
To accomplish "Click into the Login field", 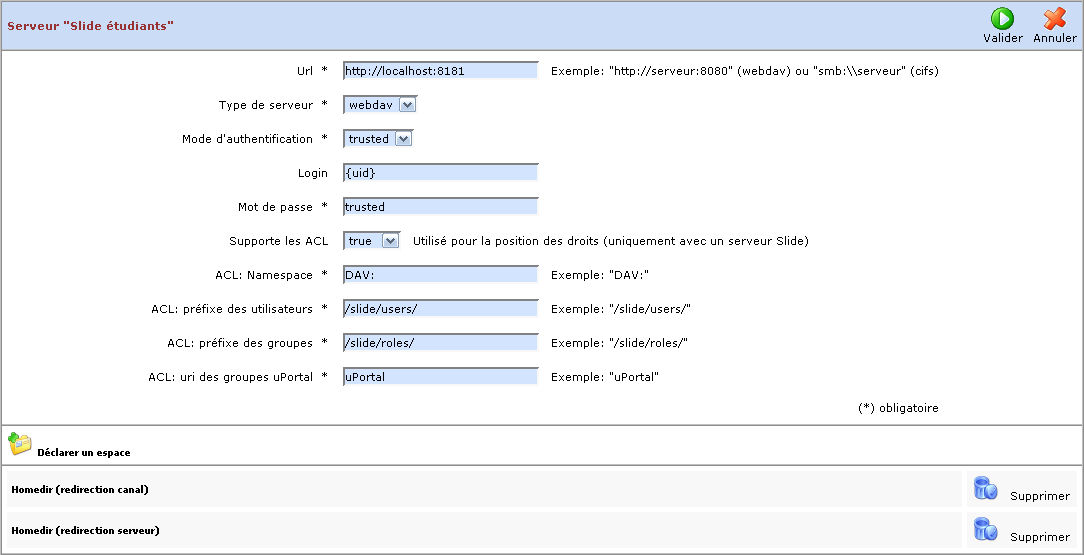I will [440, 173].
